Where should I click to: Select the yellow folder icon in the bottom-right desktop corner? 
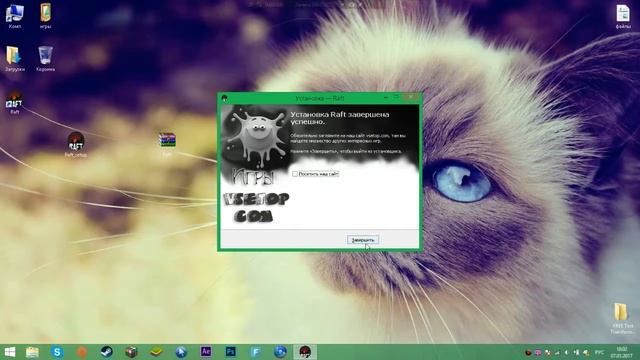[622, 318]
